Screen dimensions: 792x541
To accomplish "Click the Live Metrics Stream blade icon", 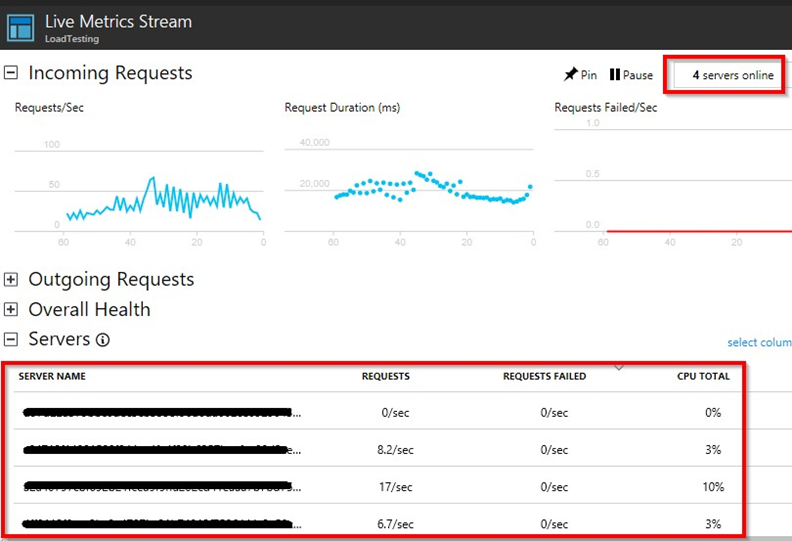I will pos(20,25).
